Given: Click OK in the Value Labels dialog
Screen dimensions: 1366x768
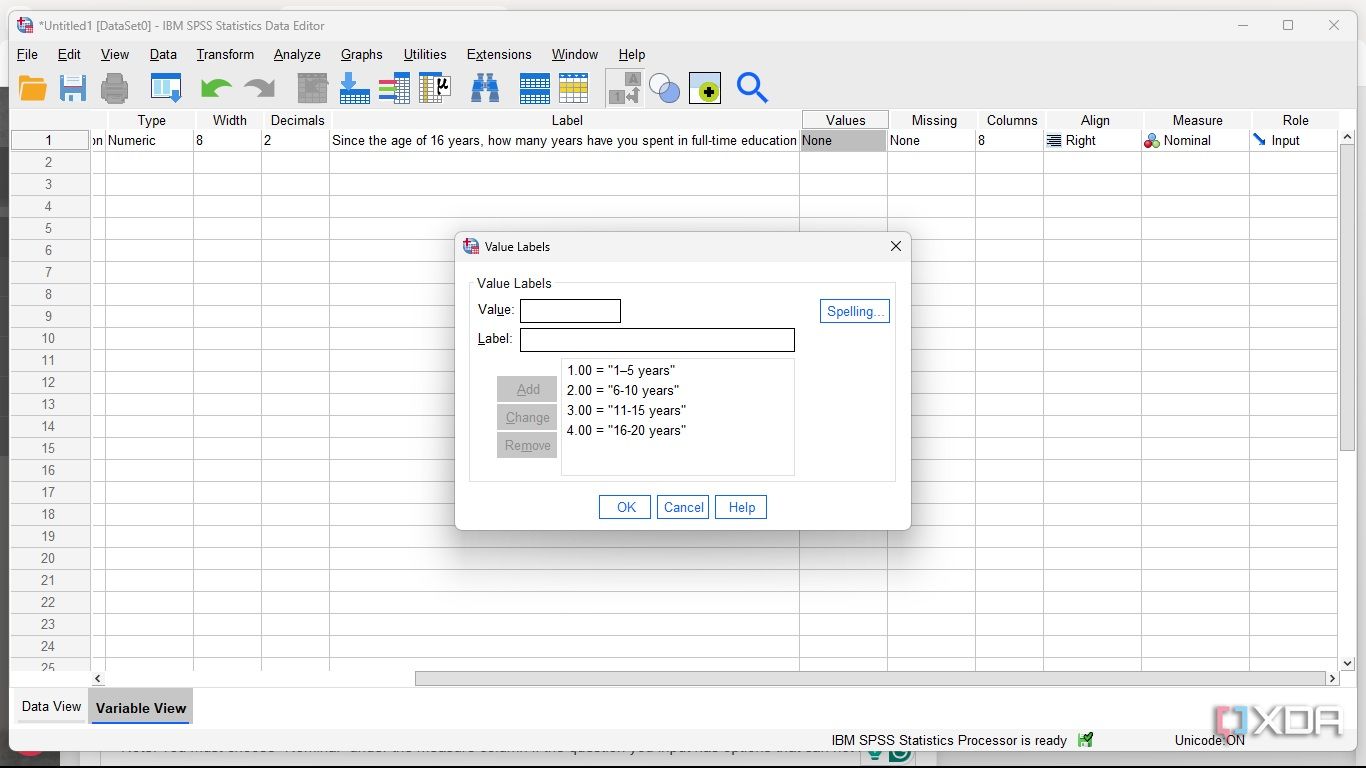Looking at the screenshot, I should click(x=625, y=507).
